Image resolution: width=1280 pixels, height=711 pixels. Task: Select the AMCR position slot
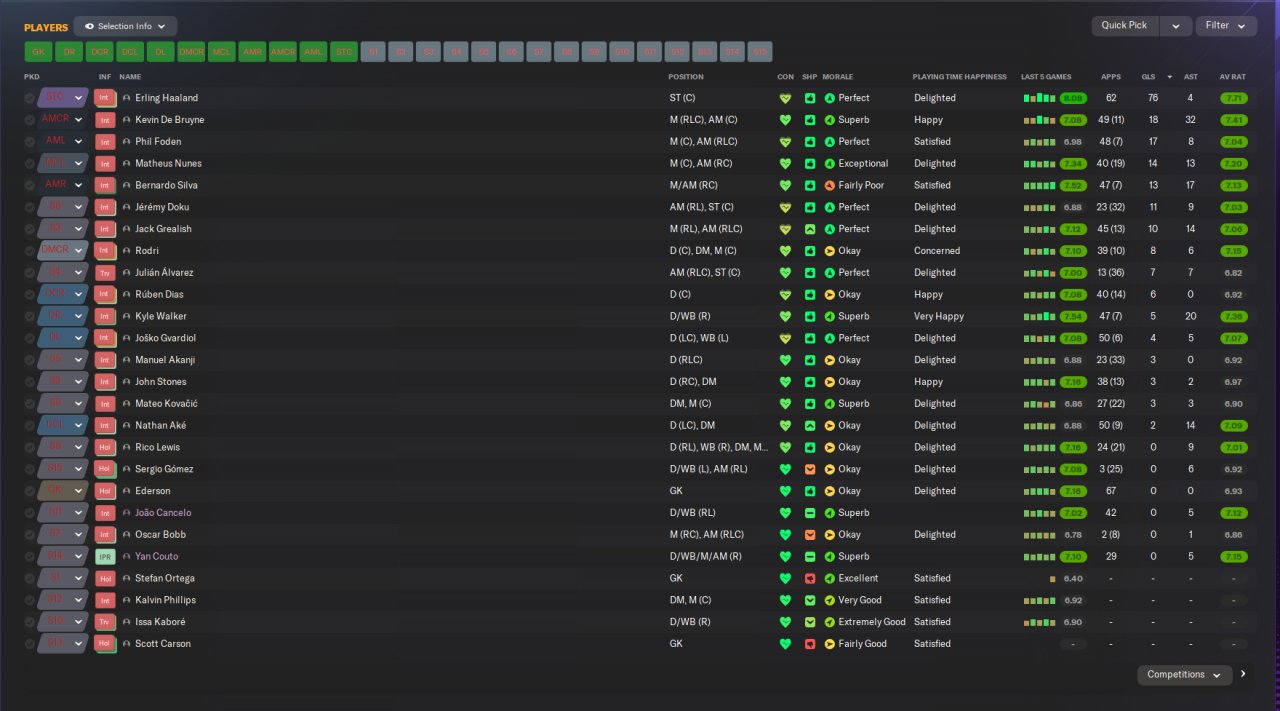click(x=283, y=52)
